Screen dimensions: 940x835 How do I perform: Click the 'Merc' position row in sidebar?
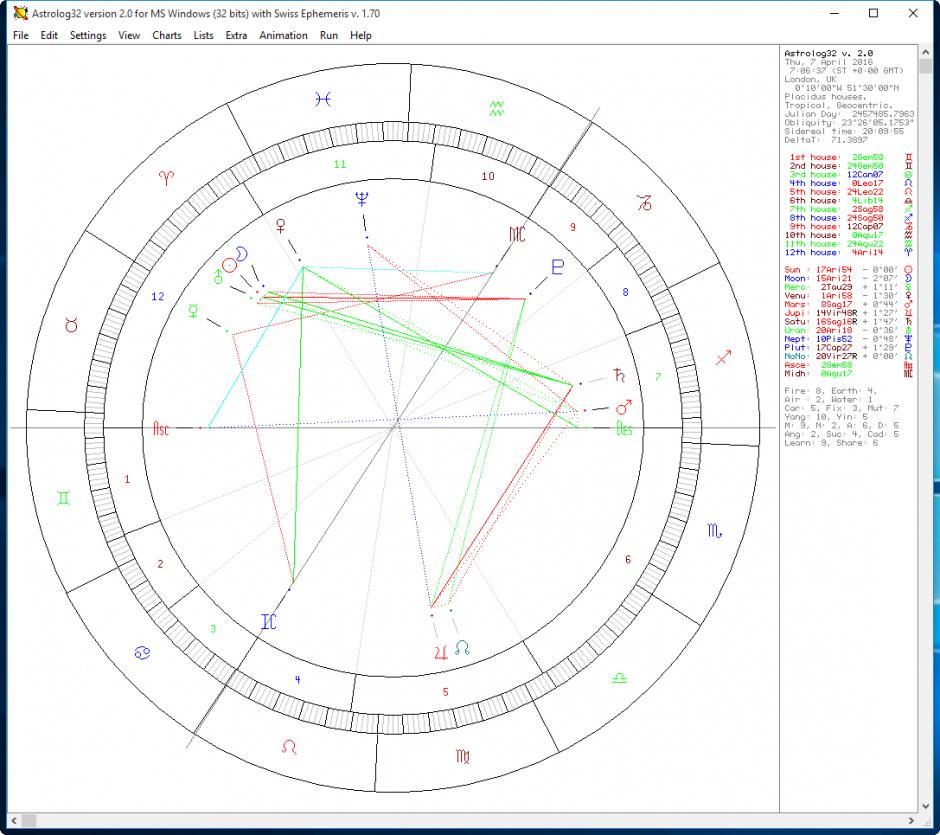click(849, 287)
